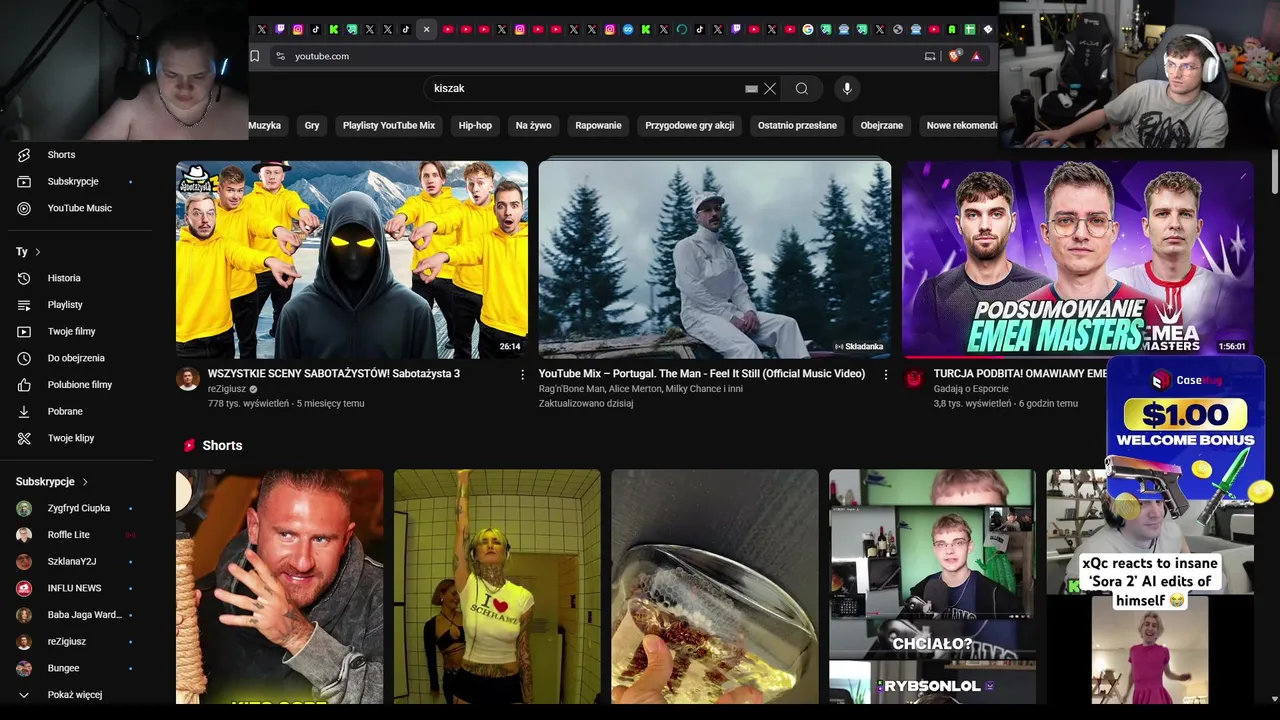
Task: Select the Na żywo filter chip
Action: click(534, 125)
